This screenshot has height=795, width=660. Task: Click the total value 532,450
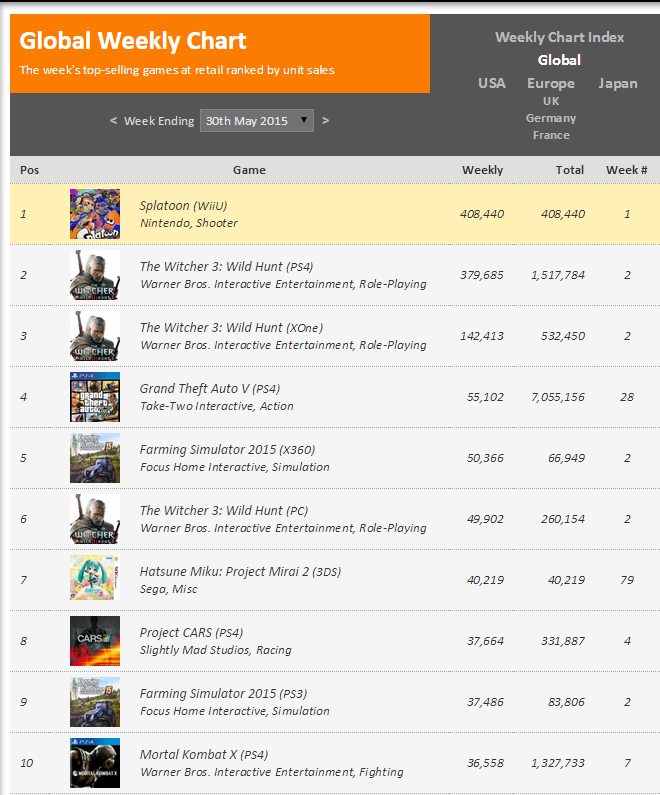pyautogui.click(x=563, y=336)
